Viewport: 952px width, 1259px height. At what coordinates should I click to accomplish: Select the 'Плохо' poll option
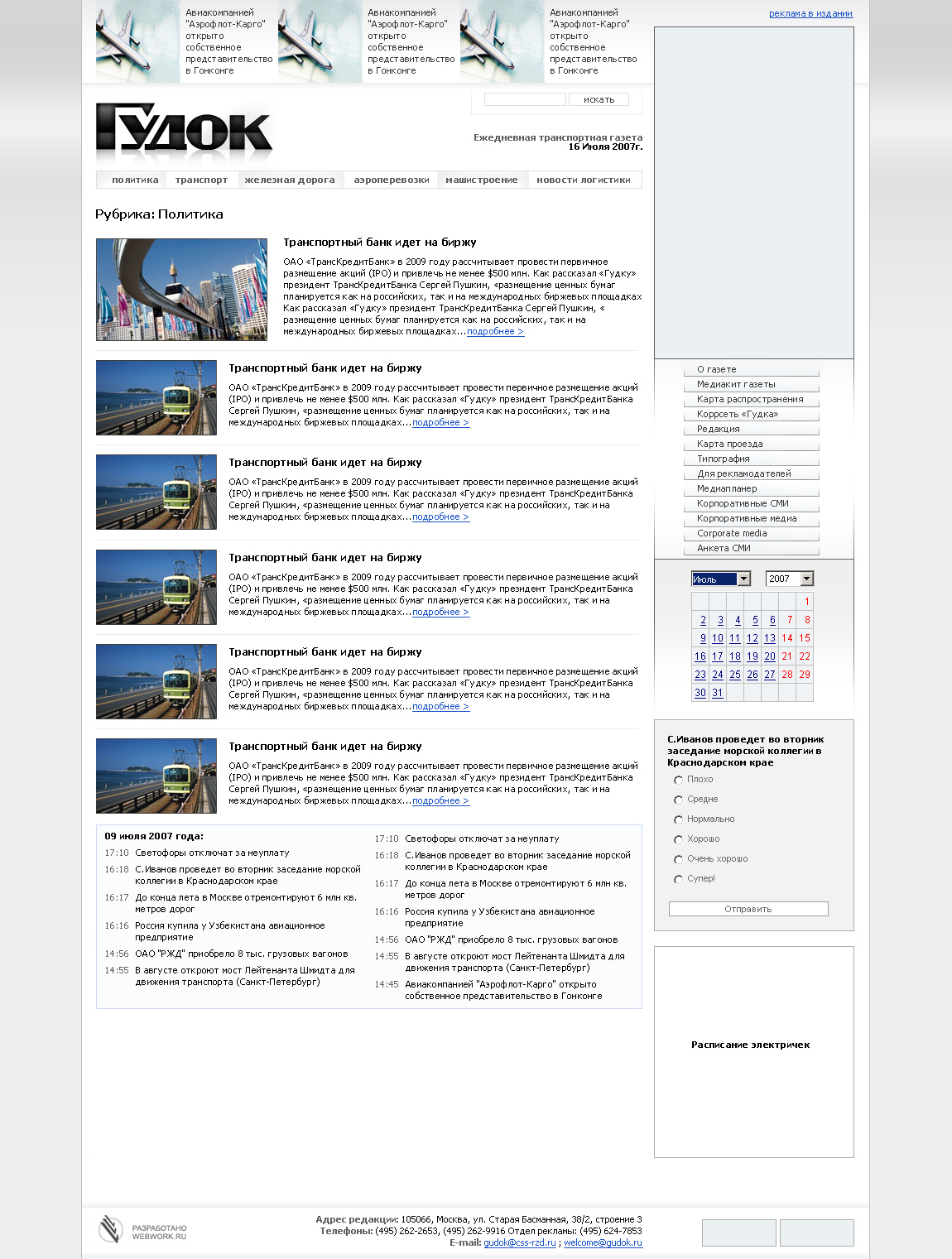coord(678,780)
